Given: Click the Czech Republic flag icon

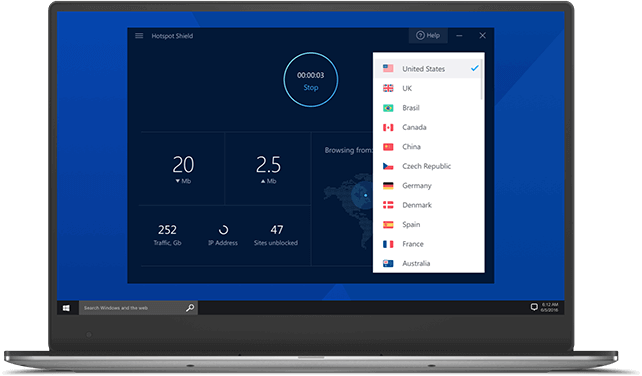Looking at the screenshot, I should tap(388, 166).
